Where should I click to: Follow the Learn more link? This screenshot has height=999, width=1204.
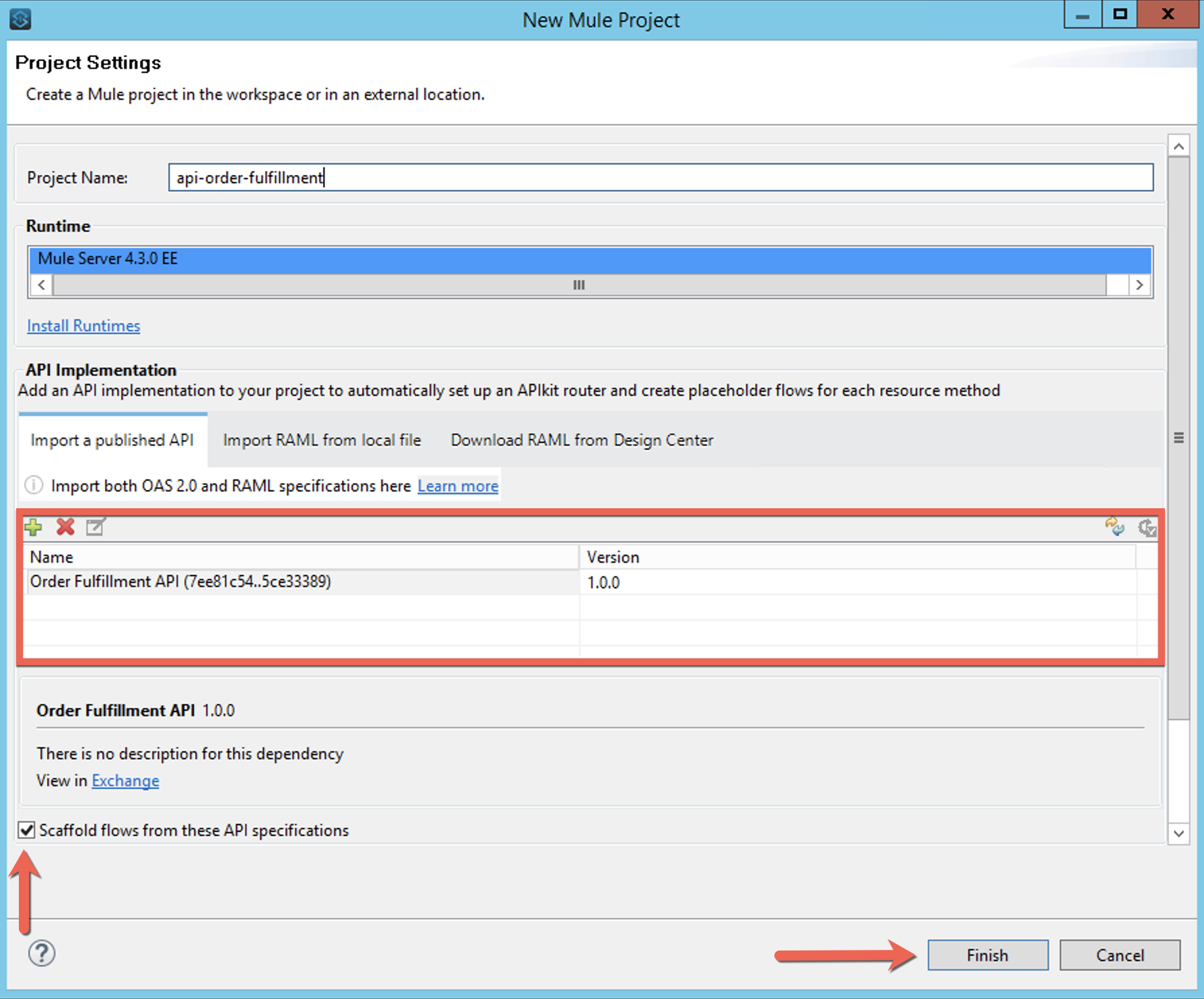tap(458, 486)
